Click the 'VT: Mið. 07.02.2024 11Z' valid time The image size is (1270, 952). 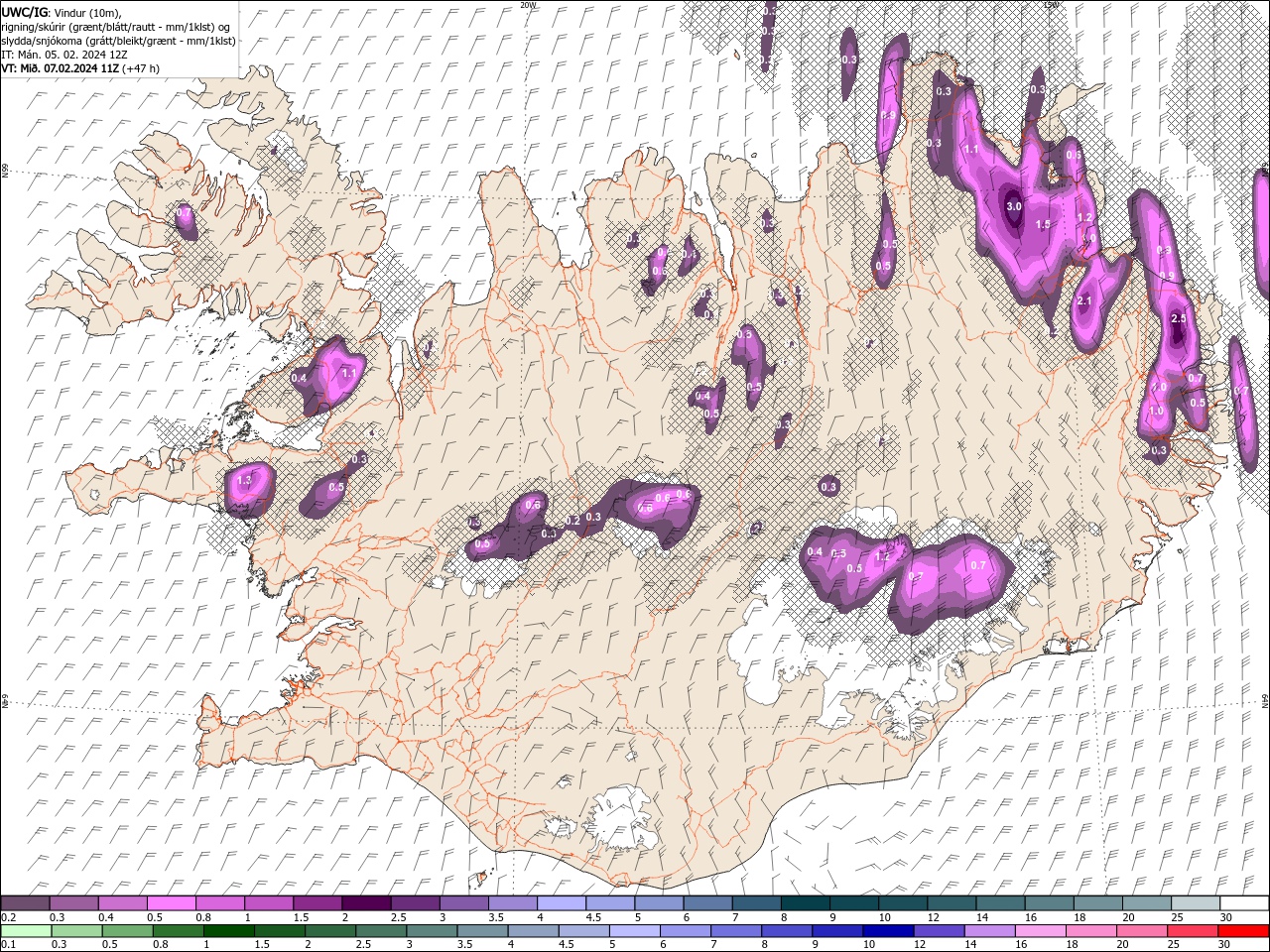coord(61,68)
